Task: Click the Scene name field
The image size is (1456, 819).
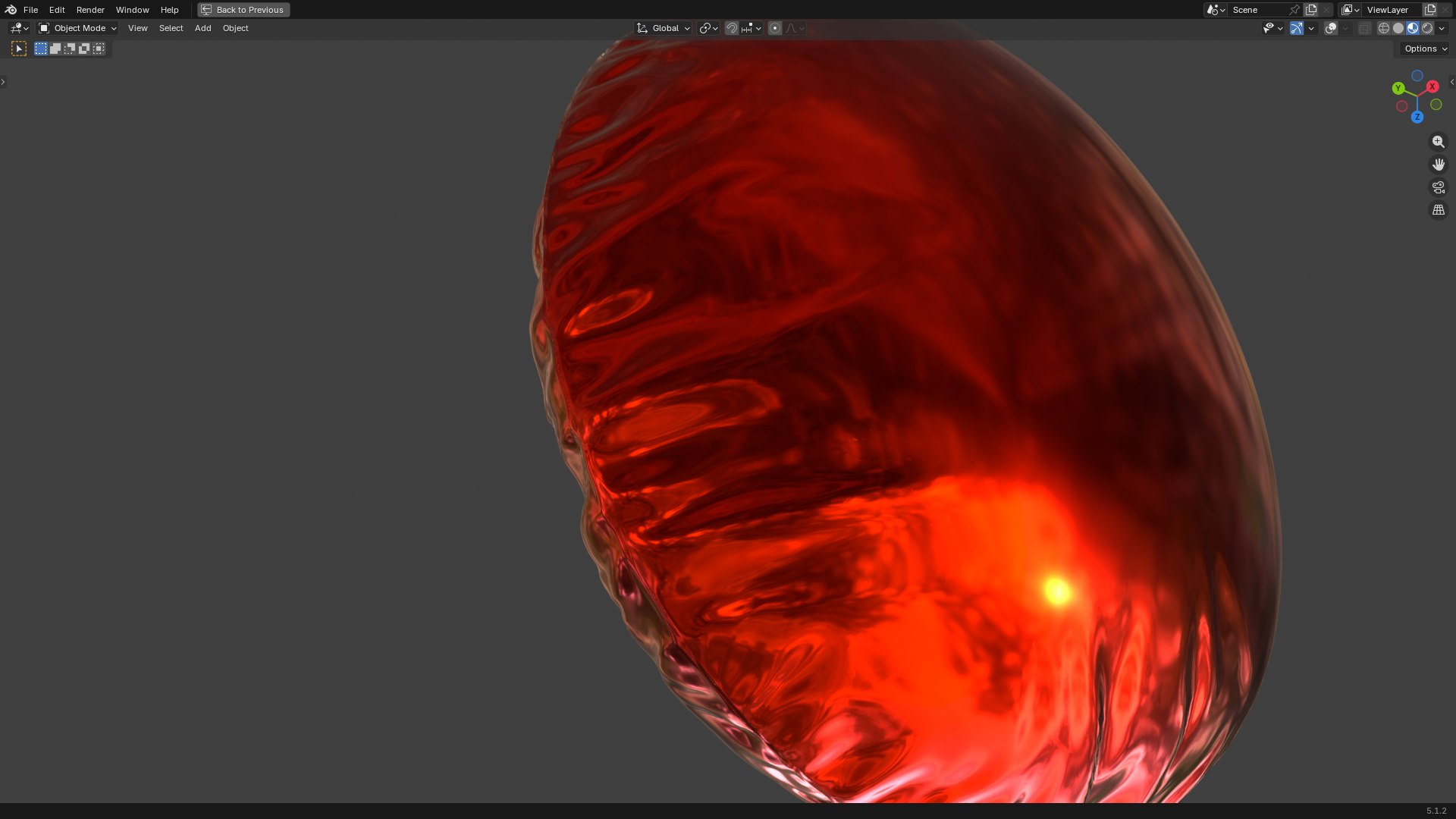Action: [1257, 10]
